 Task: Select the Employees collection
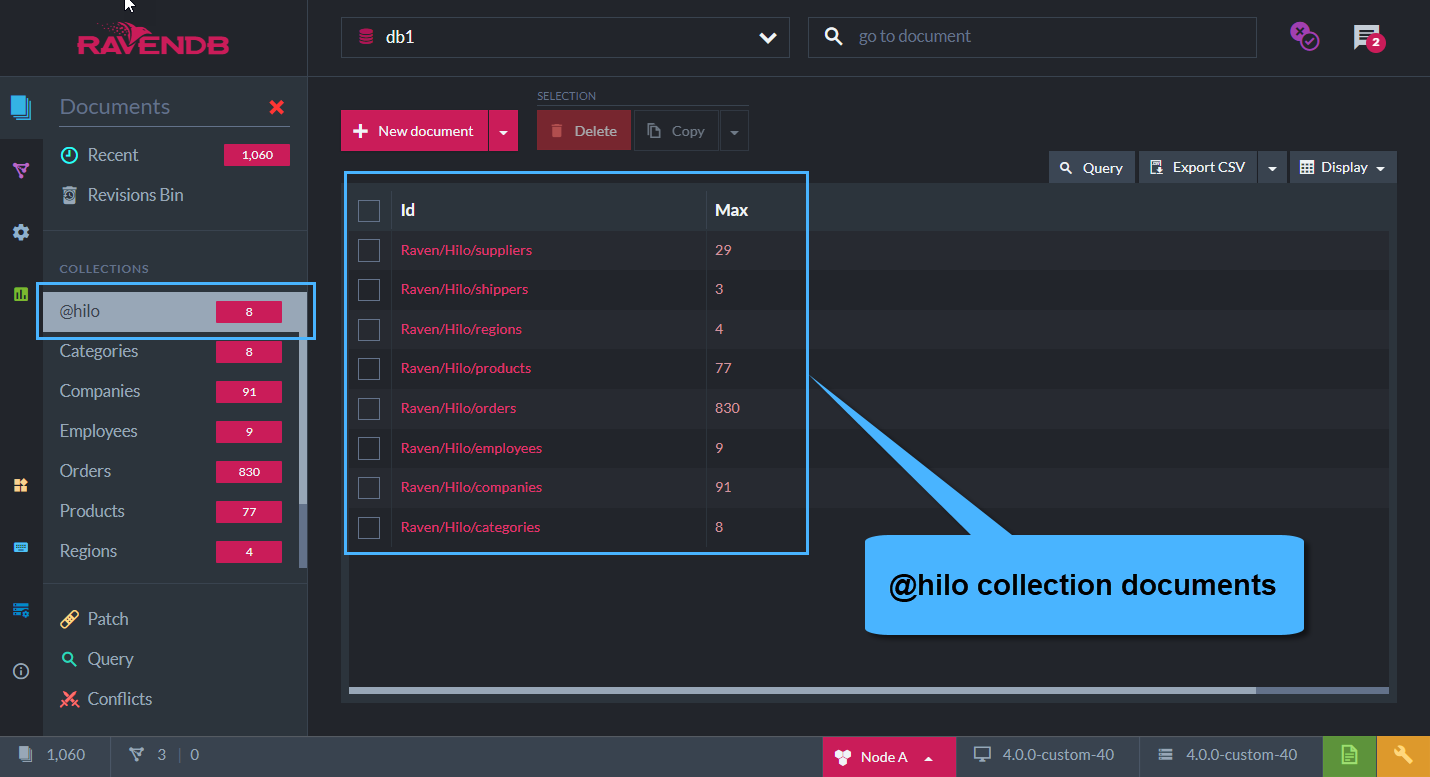click(x=171, y=431)
